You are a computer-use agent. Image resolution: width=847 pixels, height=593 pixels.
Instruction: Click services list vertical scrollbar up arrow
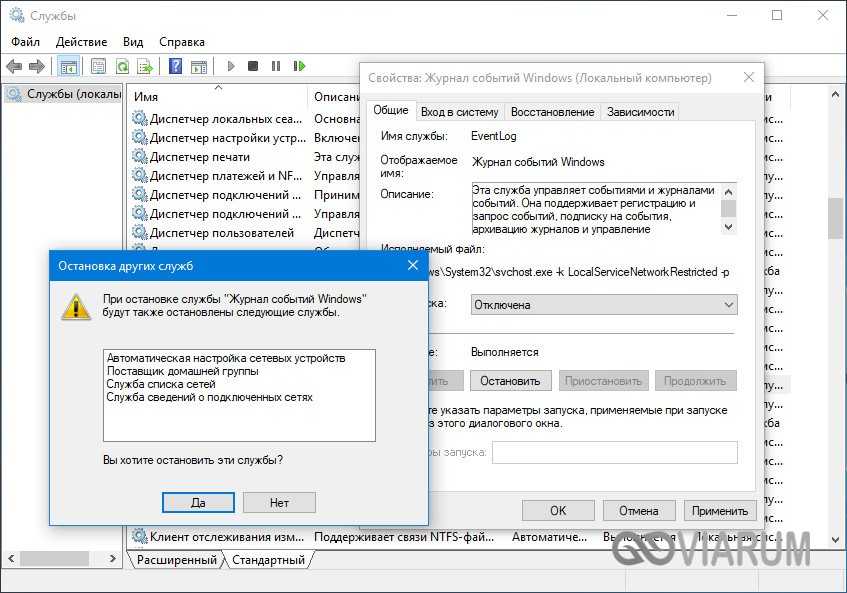835,95
